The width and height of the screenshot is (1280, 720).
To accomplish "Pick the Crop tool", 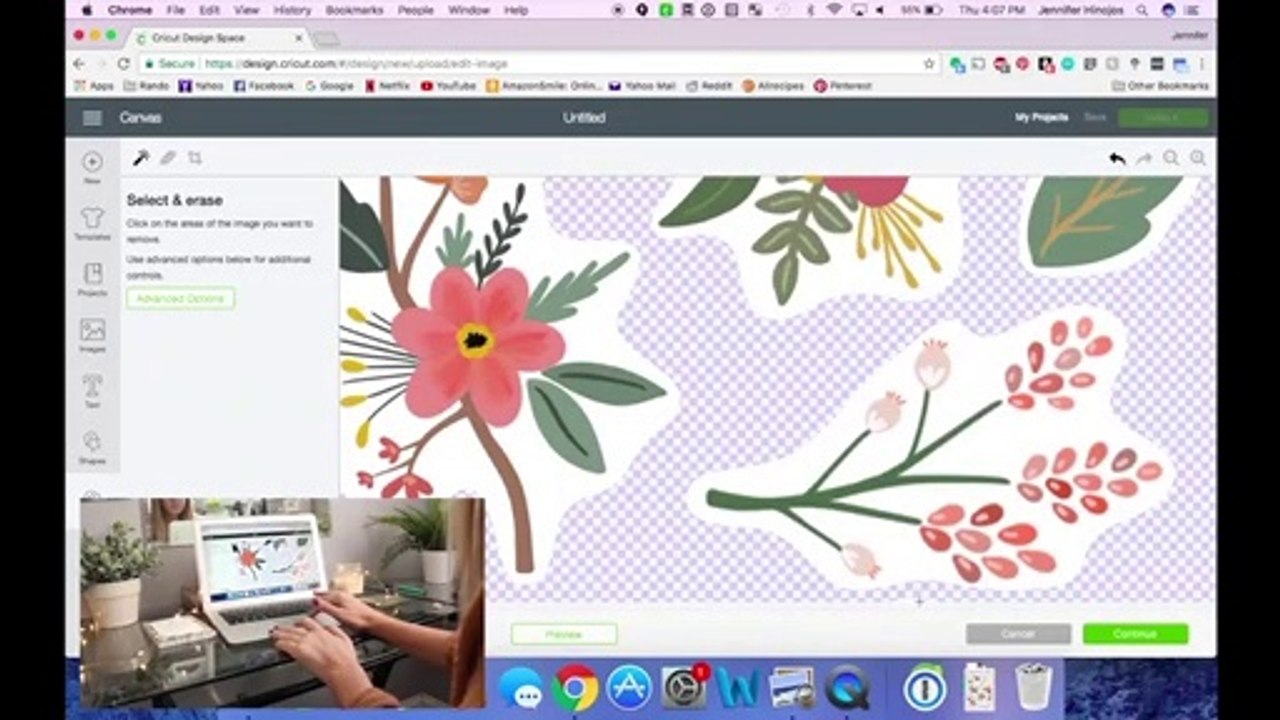I will (195, 158).
